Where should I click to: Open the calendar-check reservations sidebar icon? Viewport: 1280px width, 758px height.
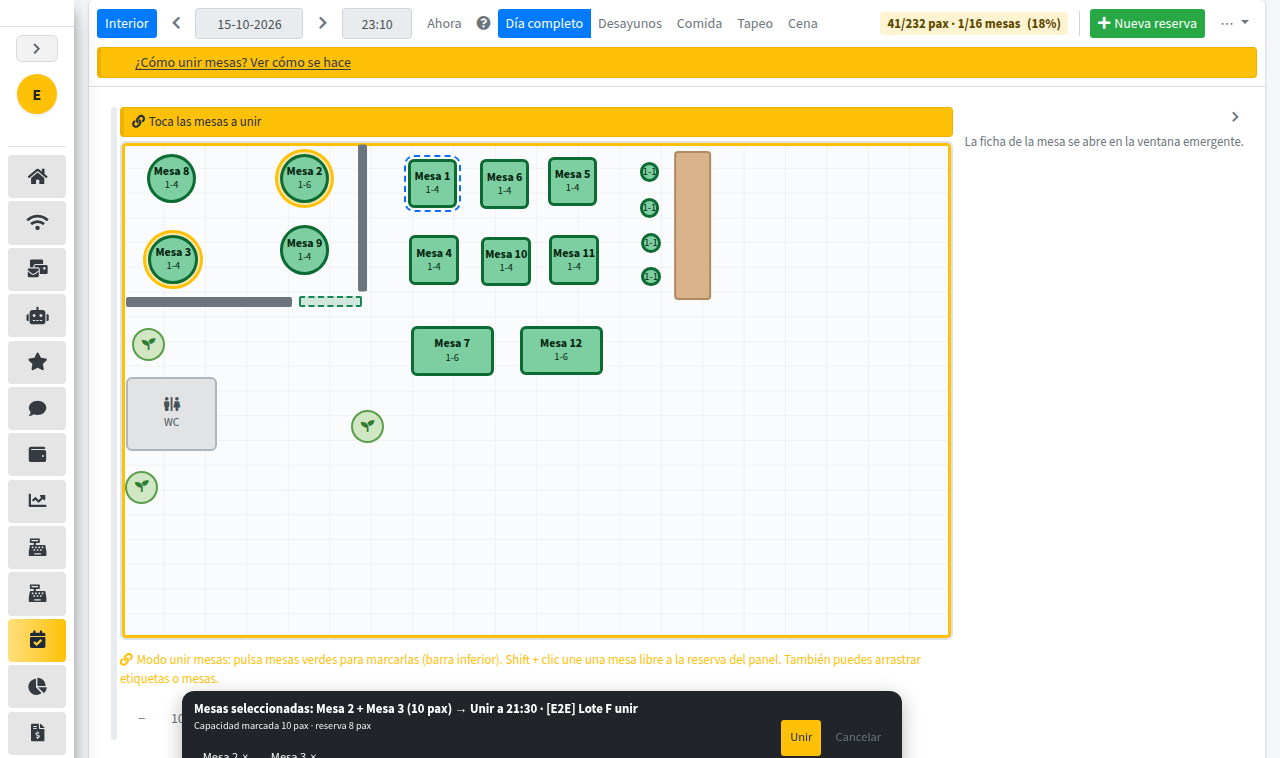37,640
